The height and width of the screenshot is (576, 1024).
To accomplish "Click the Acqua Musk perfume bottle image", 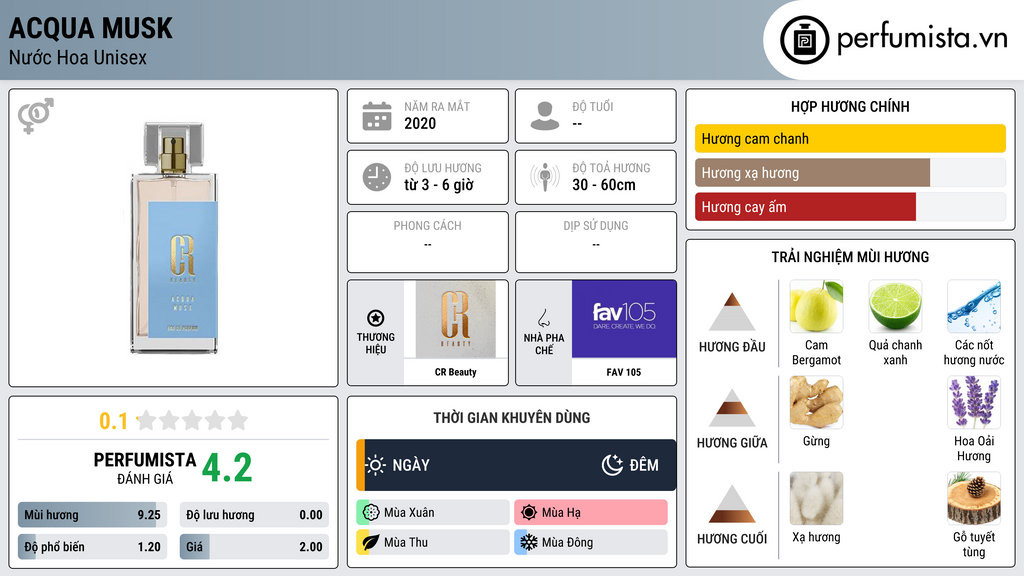I will pyautogui.click(x=174, y=238).
